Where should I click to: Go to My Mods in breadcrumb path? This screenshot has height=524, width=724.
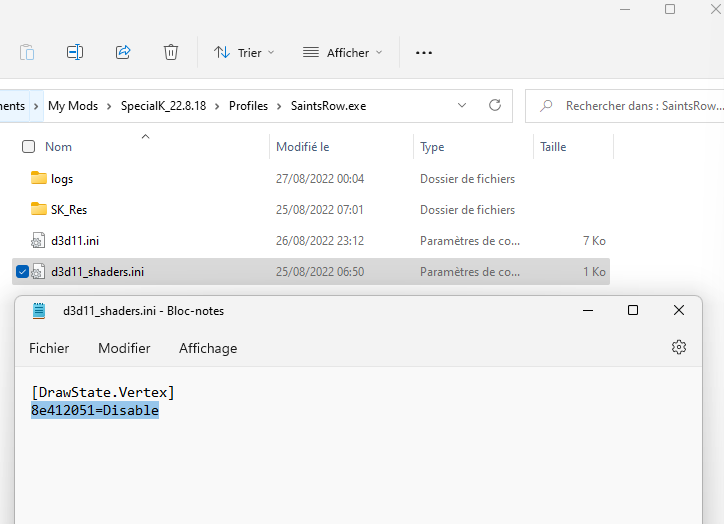(73, 106)
